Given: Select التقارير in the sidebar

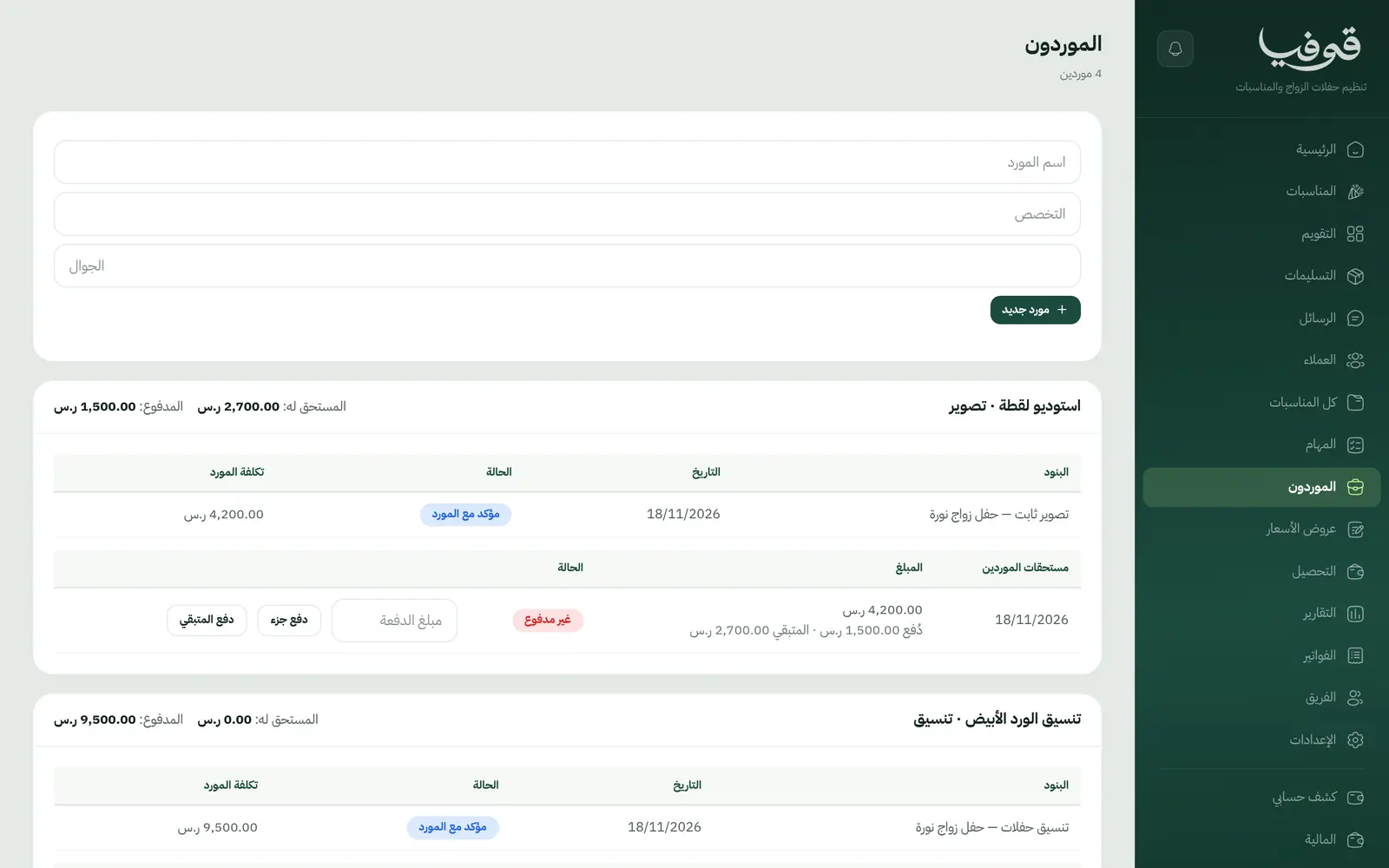Looking at the screenshot, I should click(1262, 614).
